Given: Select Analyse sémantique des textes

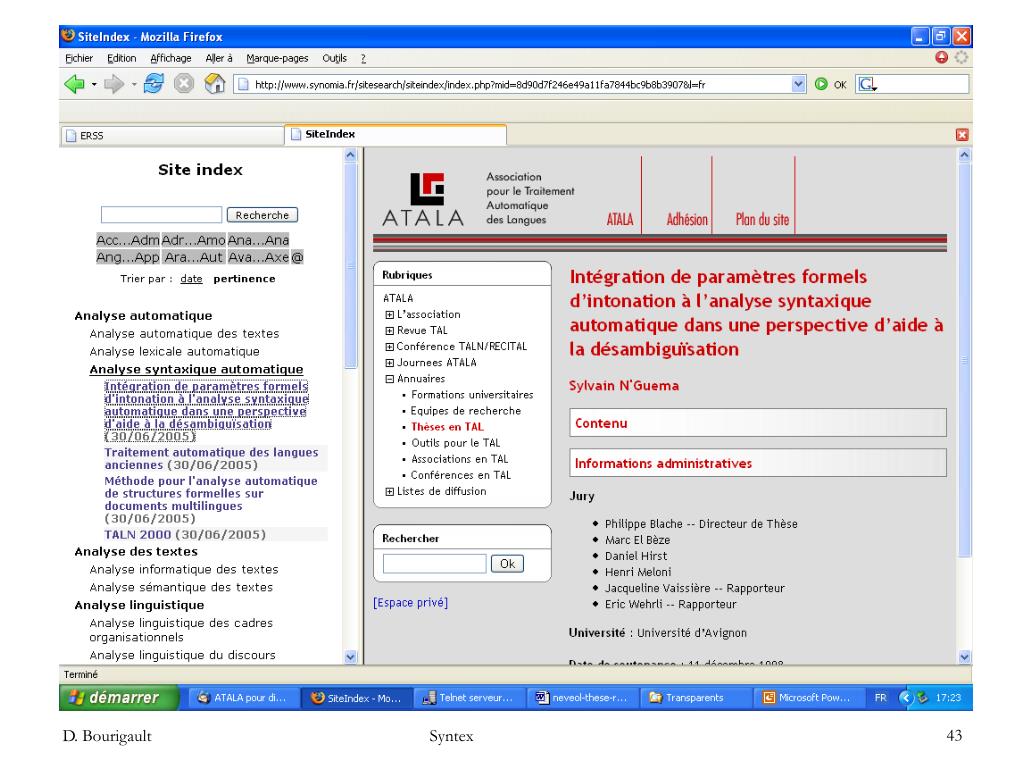Looking at the screenshot, I should (x=181, y=587).
